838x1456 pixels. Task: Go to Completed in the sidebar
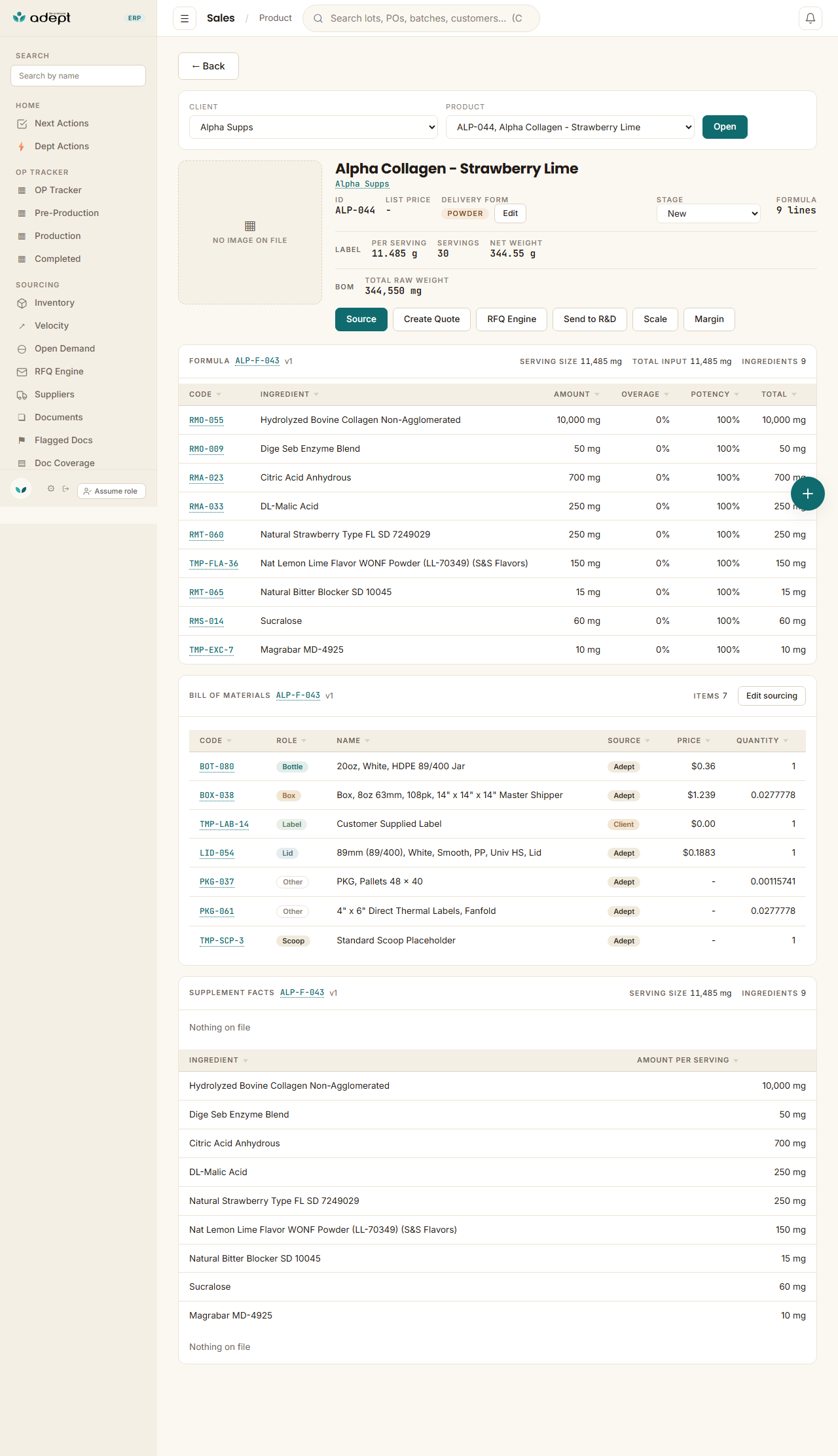pyautogui.click(x=58, y=259)
